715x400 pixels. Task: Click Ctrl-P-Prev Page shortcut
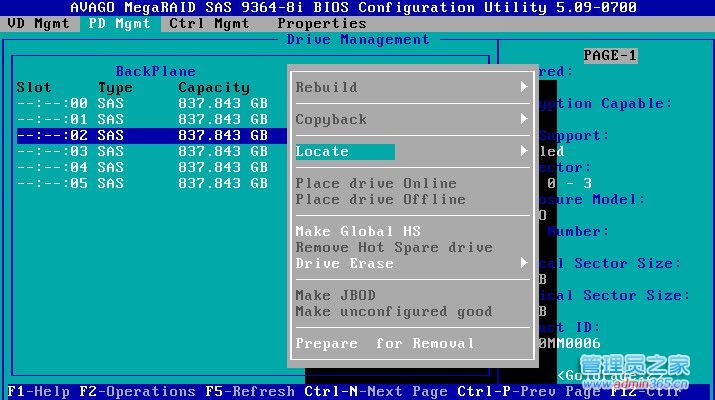pos(529,391)
